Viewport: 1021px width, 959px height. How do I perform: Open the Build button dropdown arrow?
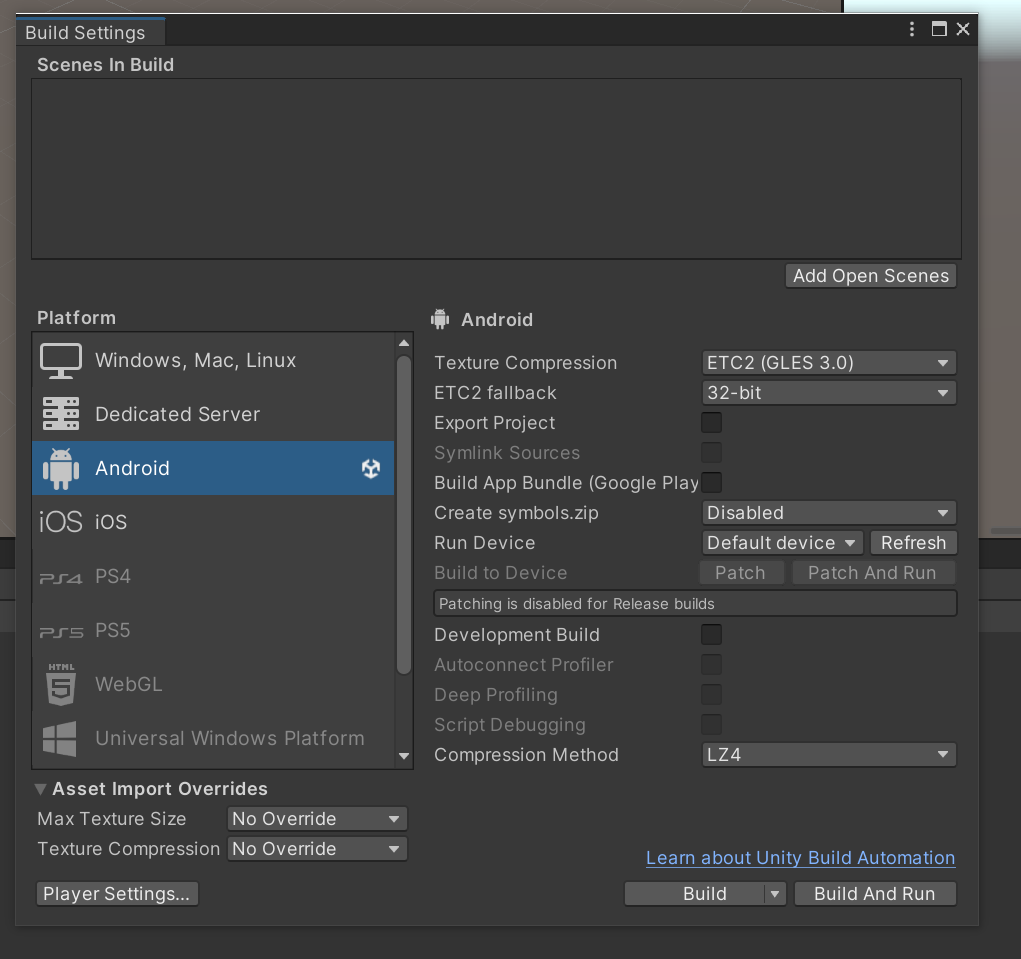(x=775, y=894)
